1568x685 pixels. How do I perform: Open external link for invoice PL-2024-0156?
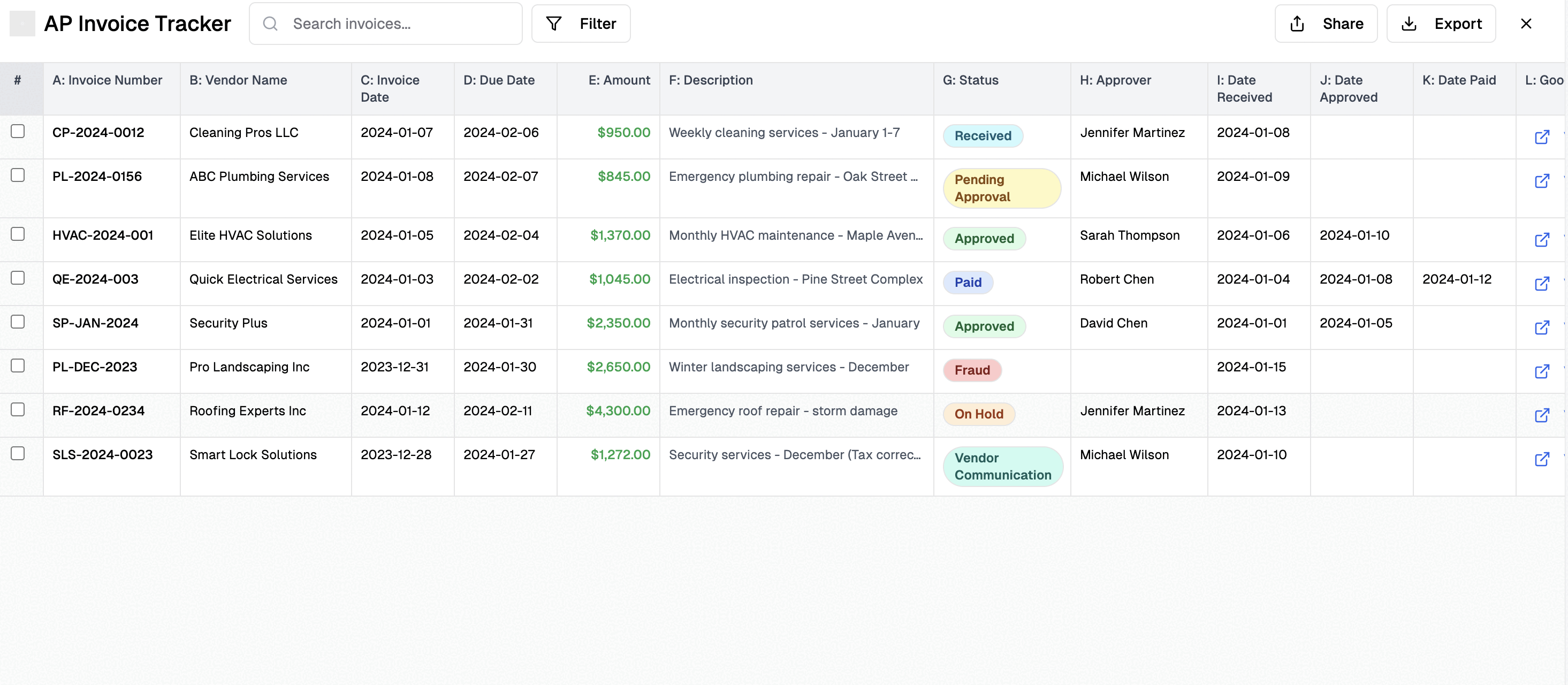click(1542, 181)
